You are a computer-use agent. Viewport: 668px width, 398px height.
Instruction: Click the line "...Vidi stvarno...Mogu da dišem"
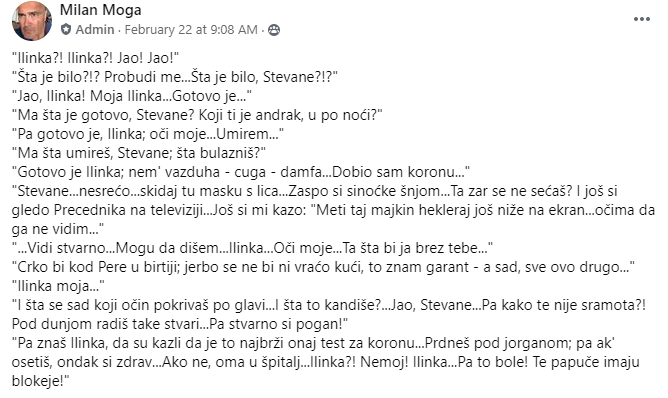click(252, 248)
